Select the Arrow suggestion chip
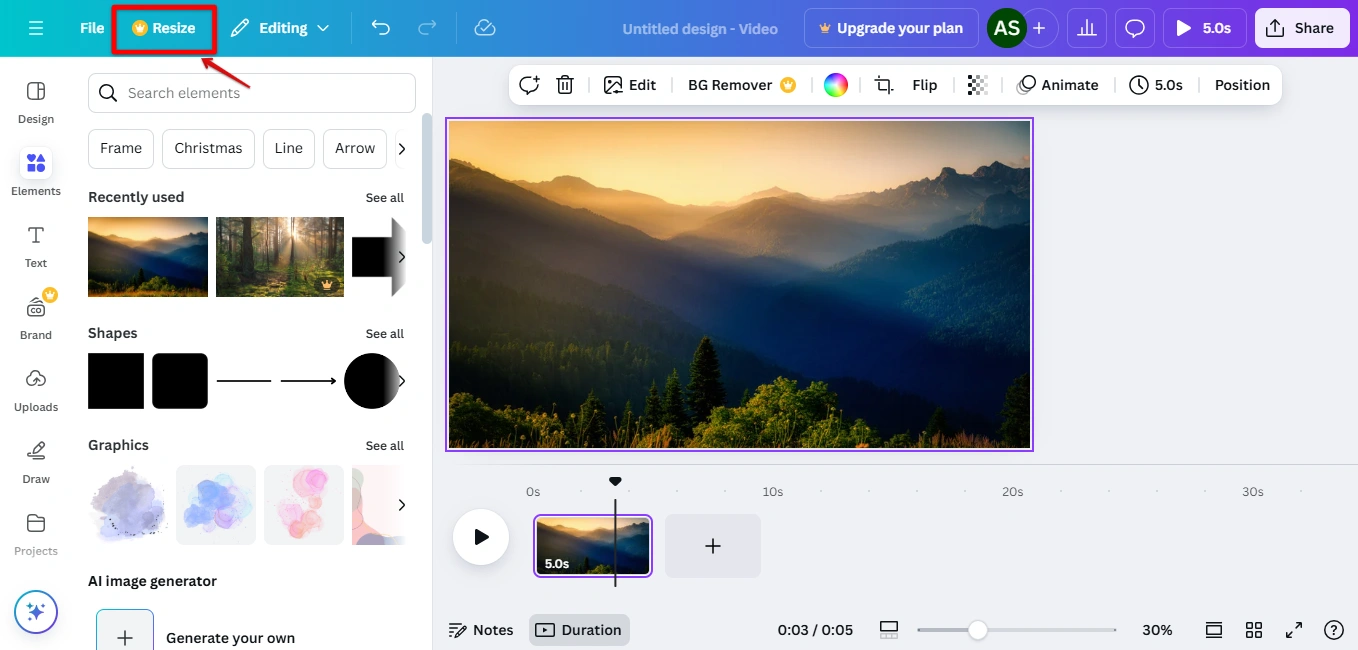 [355, 148]
